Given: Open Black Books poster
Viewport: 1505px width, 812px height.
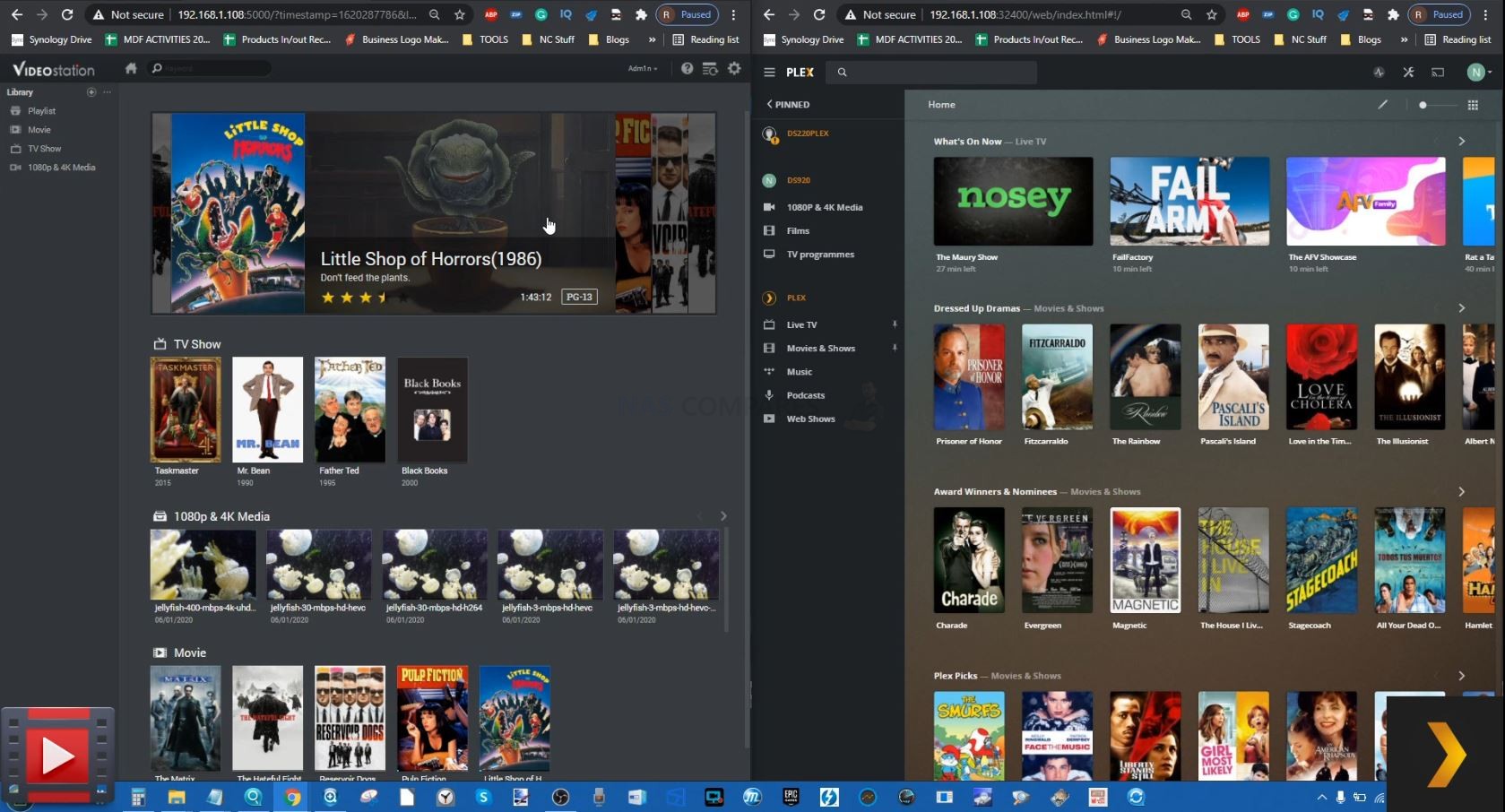Looking at the screenshot, I should coord(432,410).
